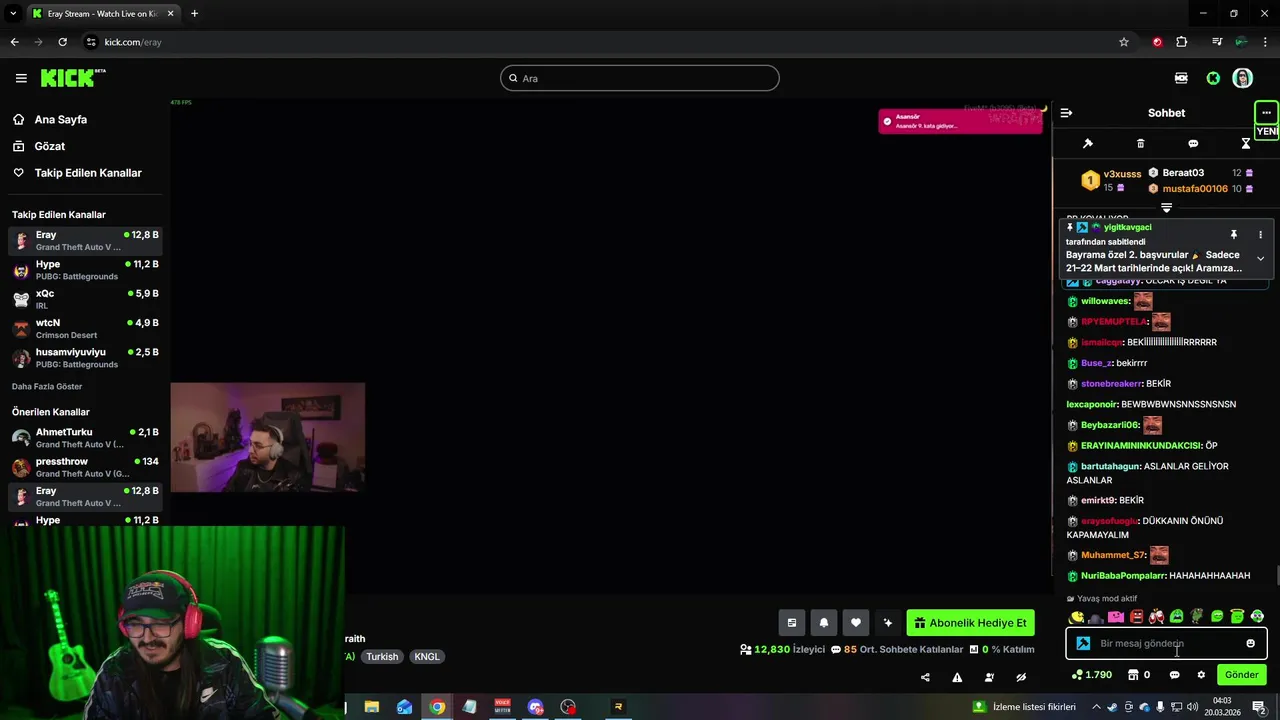Insert the pink emote in the quick row

pyautogui.click(x=1116, y=617)
